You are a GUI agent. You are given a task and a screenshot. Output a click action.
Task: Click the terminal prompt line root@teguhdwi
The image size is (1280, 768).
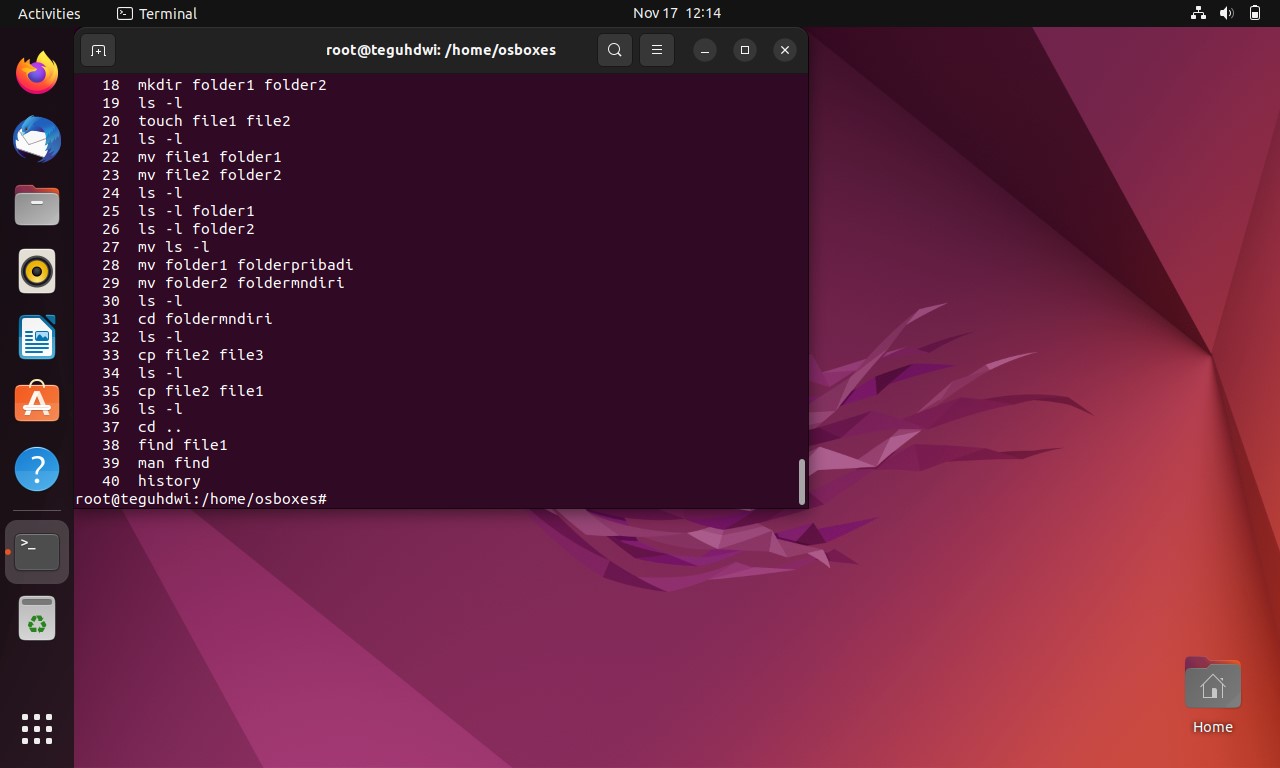201,498
